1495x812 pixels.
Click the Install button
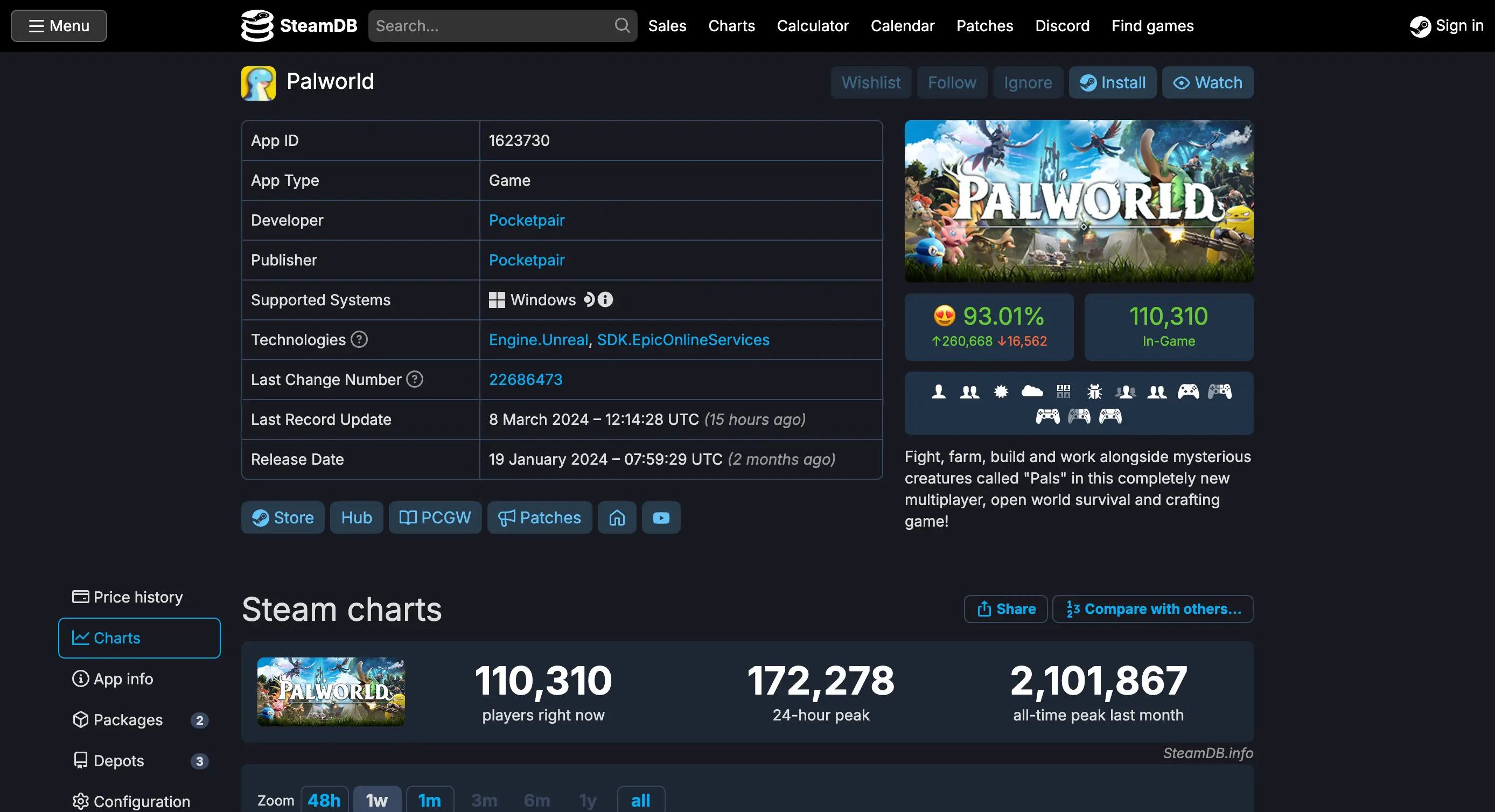(1113, 82)
